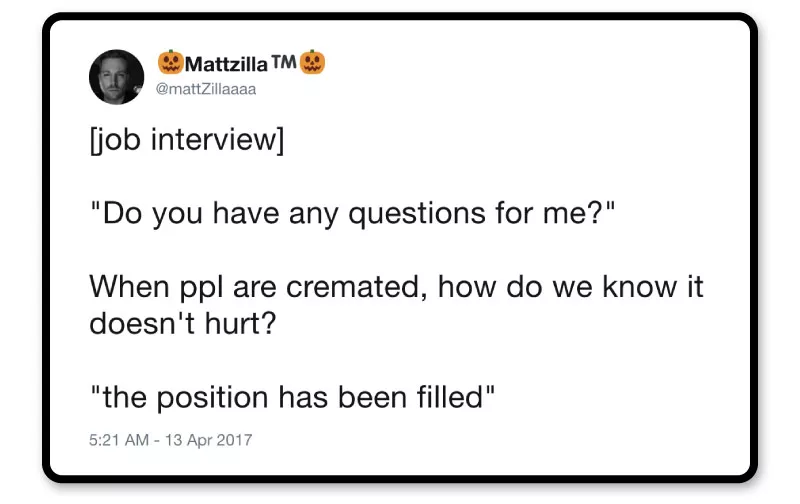
Task: Click the pumpkin emoji before Mattzilla
Action: (170, 62)
